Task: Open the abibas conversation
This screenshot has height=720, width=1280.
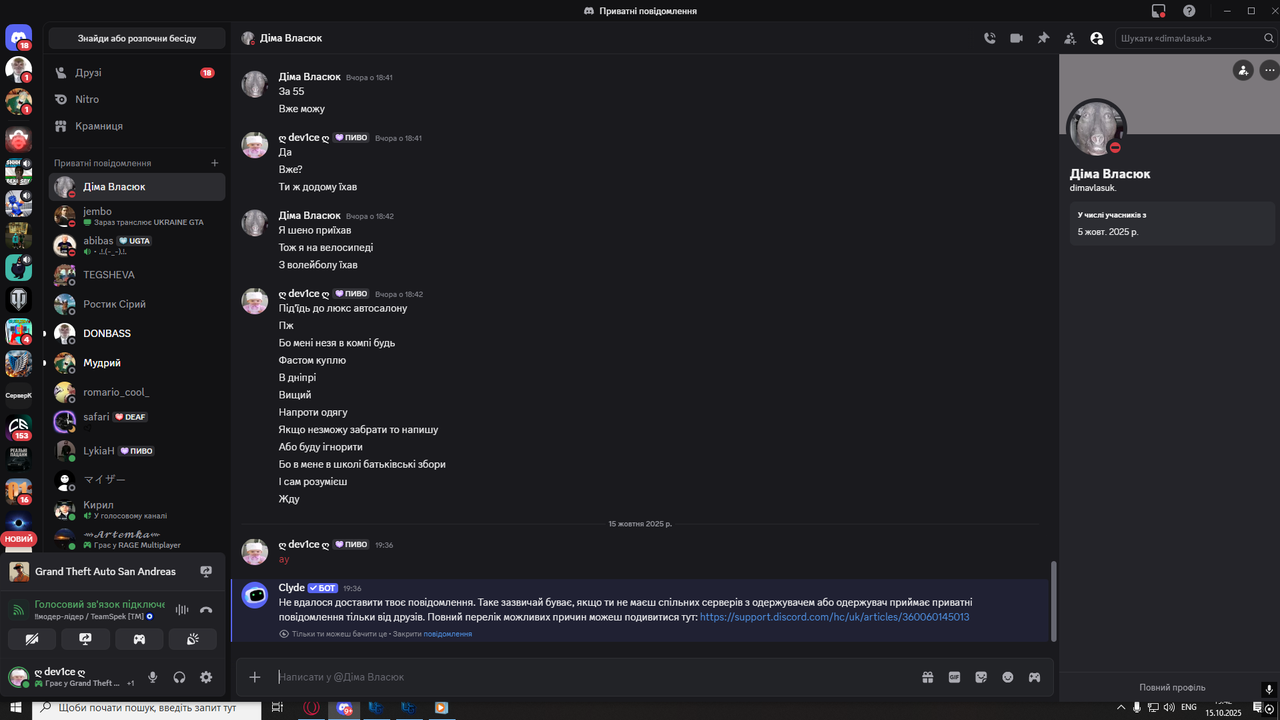Action: [137, 245]
